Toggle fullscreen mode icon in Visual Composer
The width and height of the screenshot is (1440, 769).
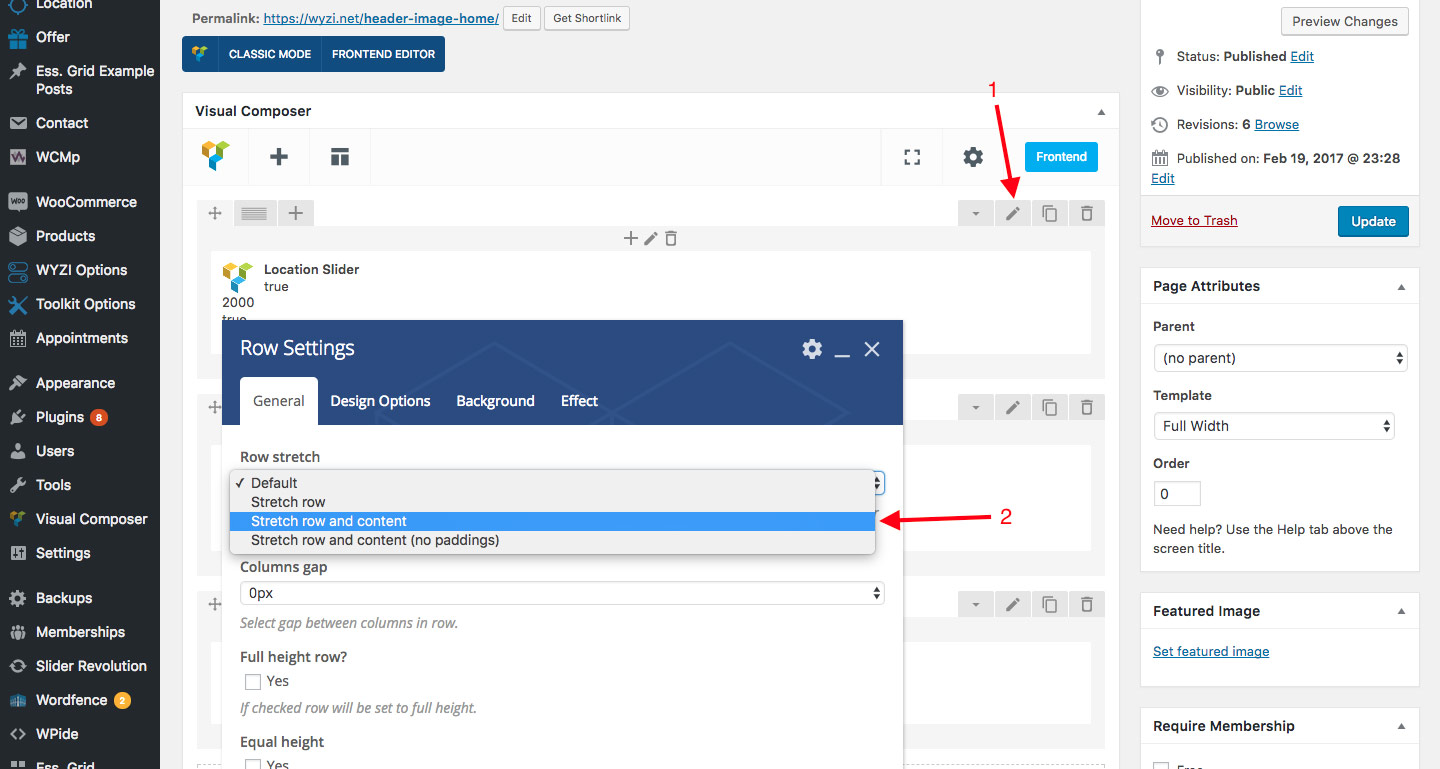point(912,157)
